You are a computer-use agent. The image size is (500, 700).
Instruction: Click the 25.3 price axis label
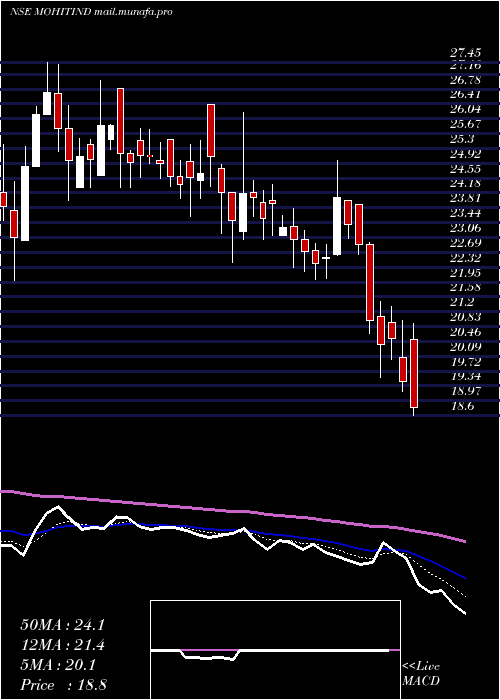click(464, 139)
